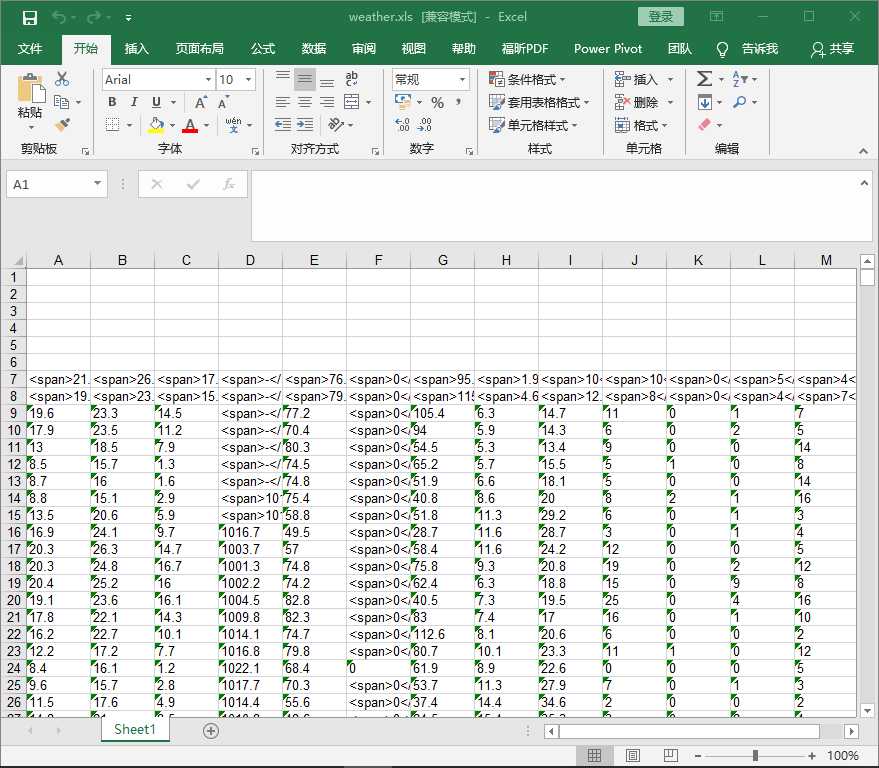Click 删除 delete cells button
This screenshot has width=879, height=768.
[636, 103]
